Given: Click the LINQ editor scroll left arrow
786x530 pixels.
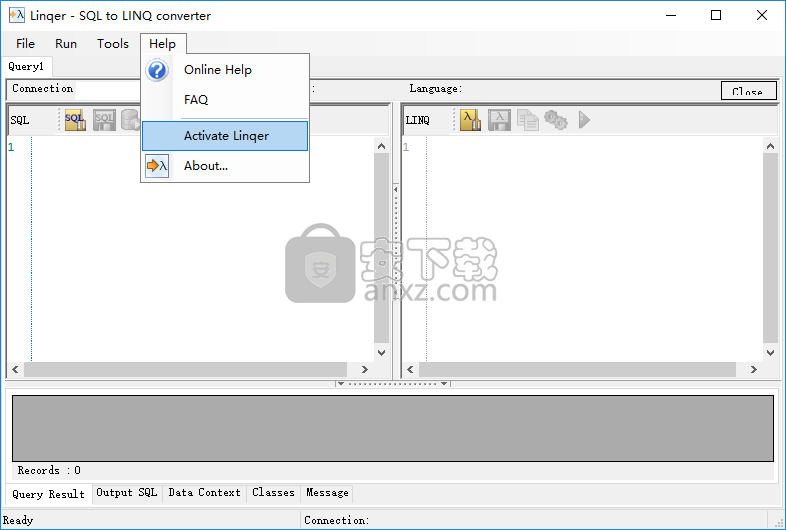Looking at the screenshot, I should 411,370.
